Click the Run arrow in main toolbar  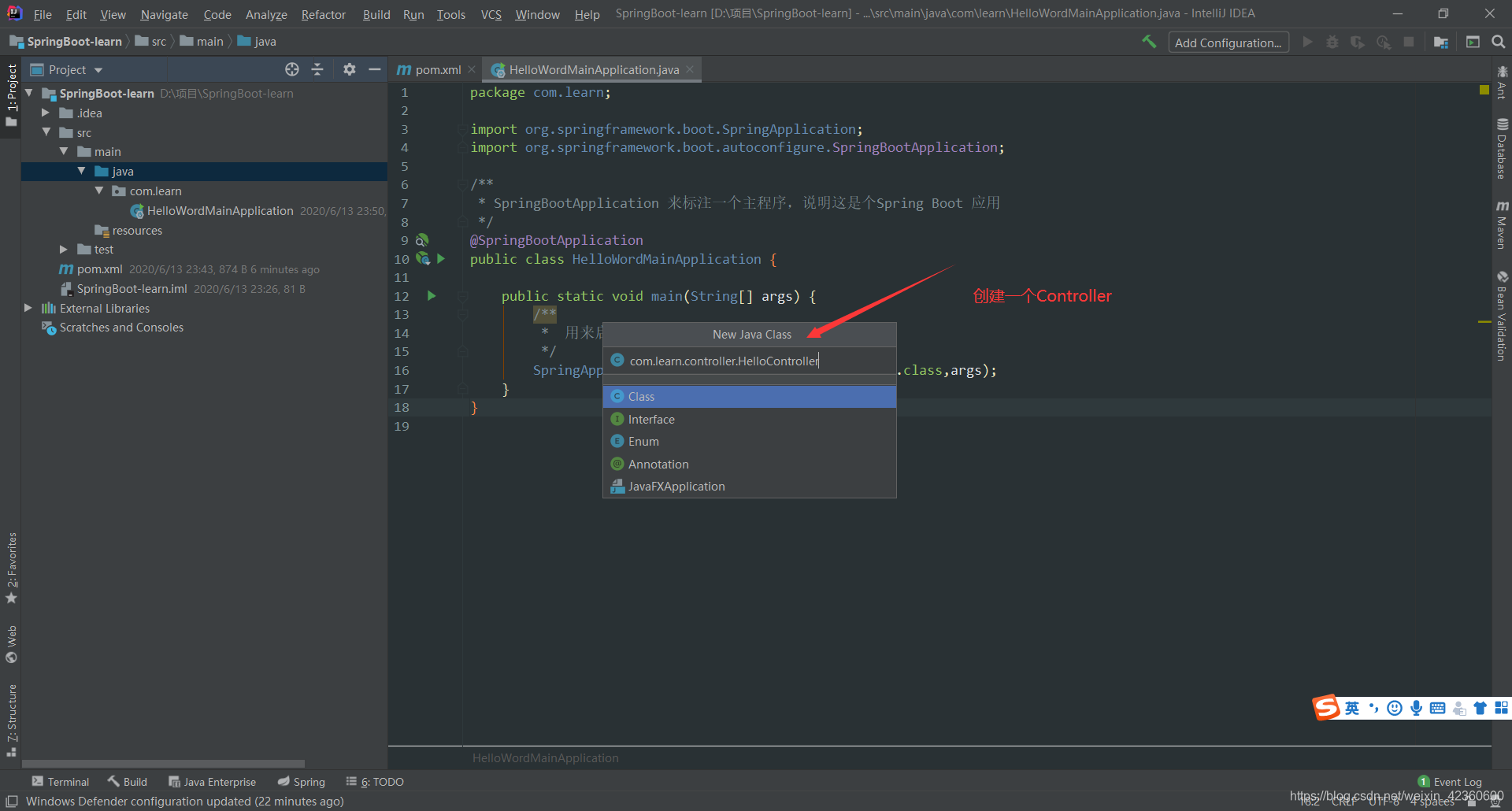(x=1307, y=42)
